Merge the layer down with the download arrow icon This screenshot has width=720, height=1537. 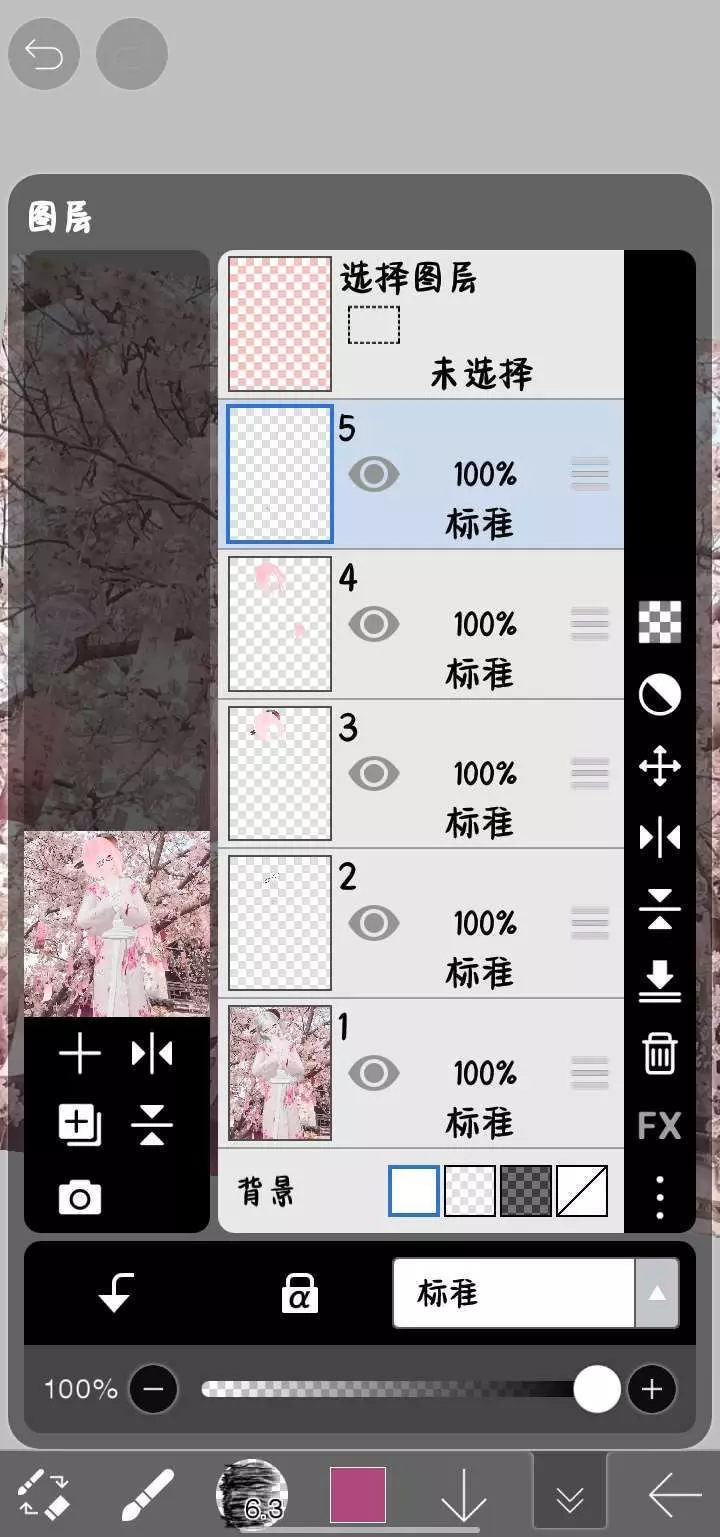(659, 982)
